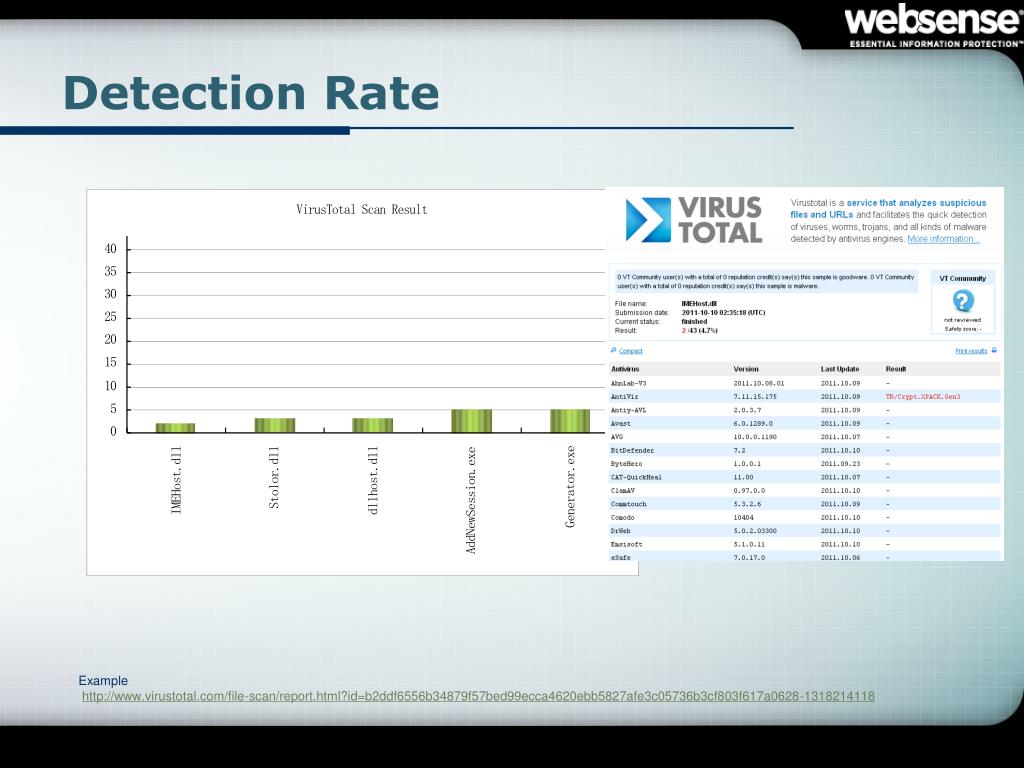This screenshot has height=768, width=1024.
Task: Click the '10' y-axis value
Action: pyautogui.click(x=110, y=386)
